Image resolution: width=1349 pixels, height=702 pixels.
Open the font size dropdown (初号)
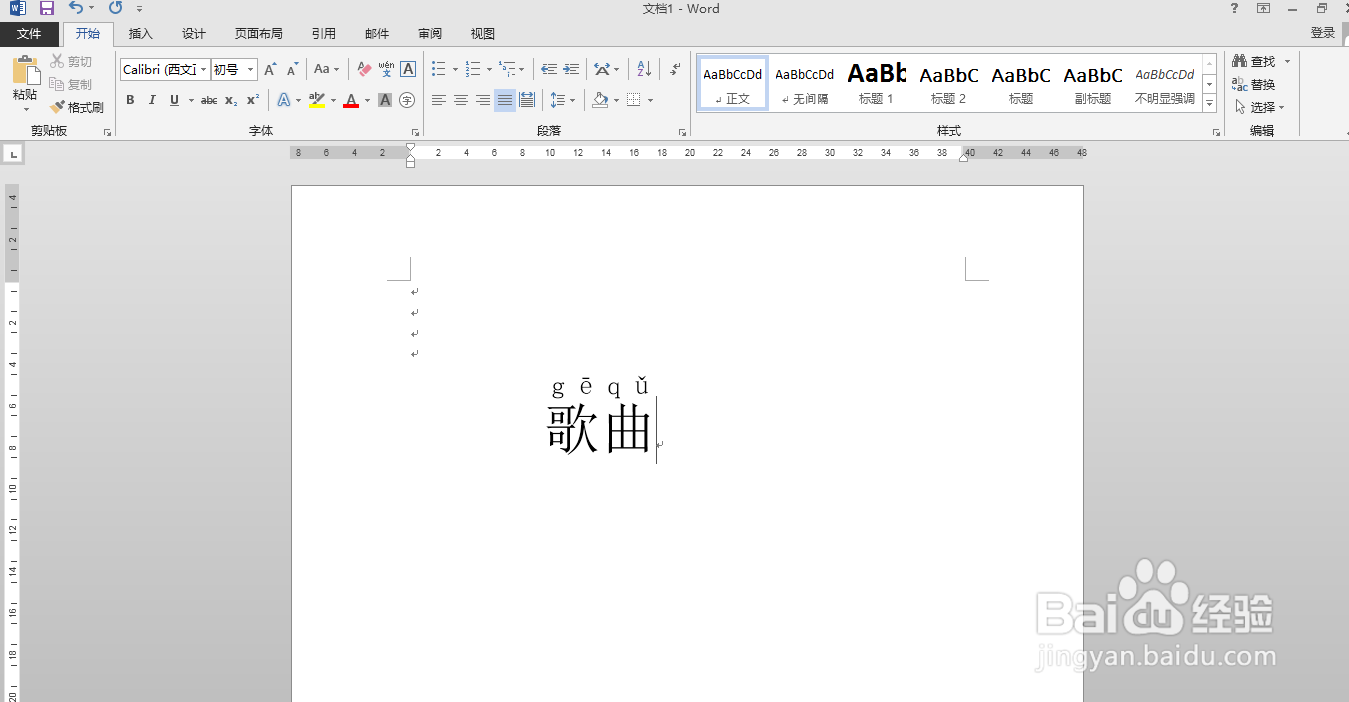250,70
